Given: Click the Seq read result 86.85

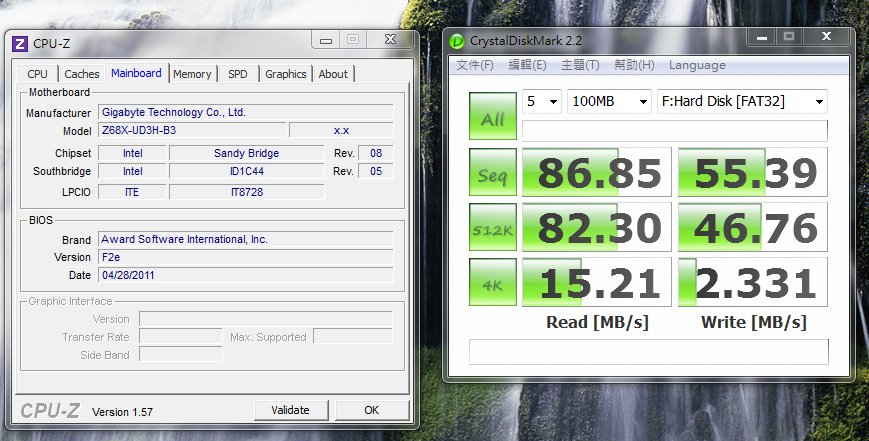Looking at the screenshot, I should [x=597, y=172].
